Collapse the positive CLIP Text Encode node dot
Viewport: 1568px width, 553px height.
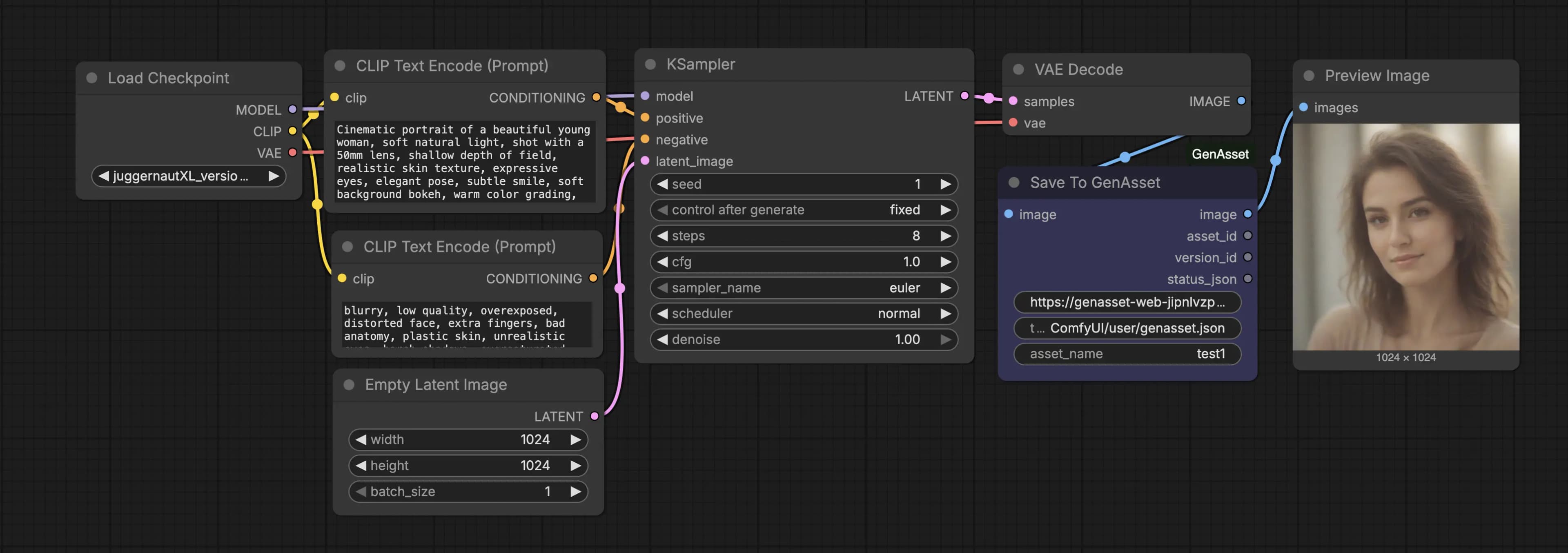[340, 65]
